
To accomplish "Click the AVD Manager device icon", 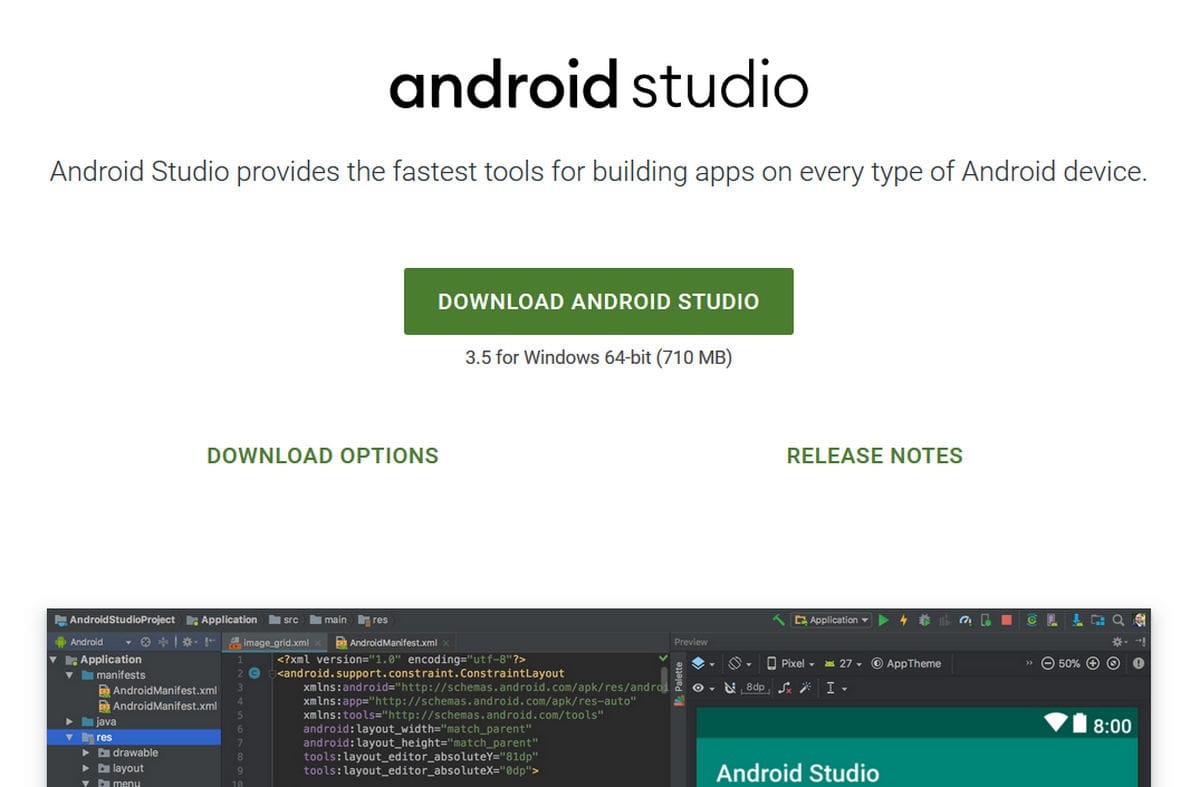I will [x=1052, y=620].
